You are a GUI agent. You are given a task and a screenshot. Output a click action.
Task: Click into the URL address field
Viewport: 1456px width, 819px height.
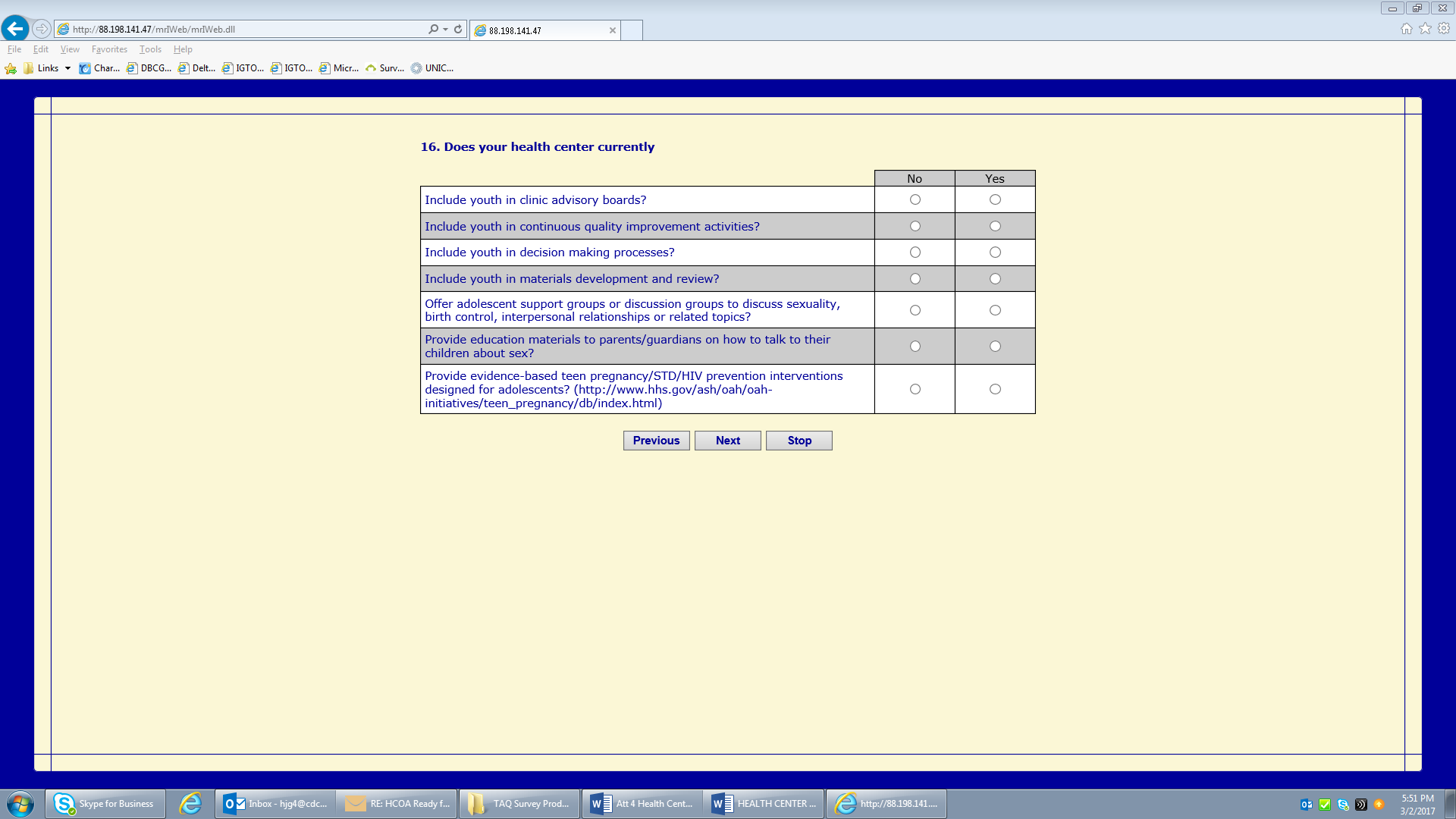[243, 29]
